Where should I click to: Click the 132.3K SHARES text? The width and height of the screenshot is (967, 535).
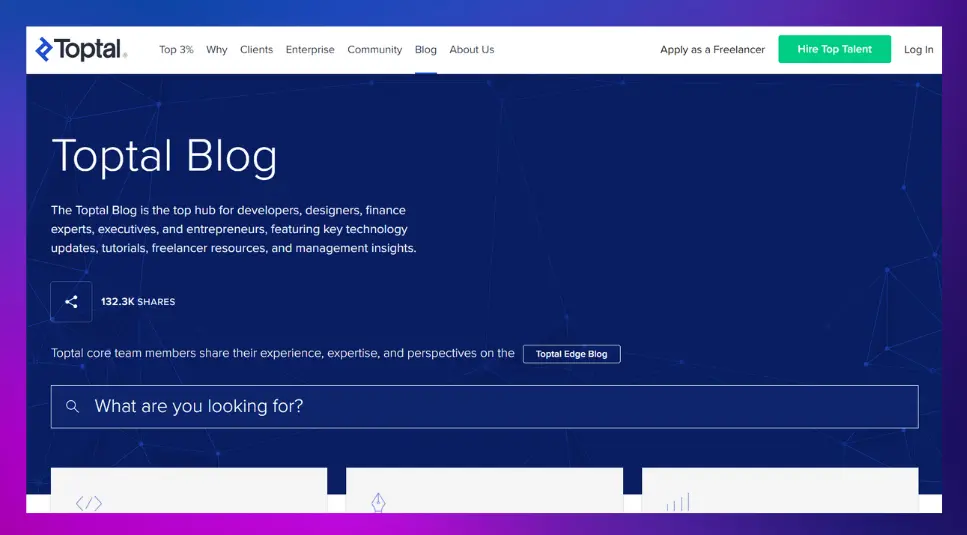coord(138,301)
